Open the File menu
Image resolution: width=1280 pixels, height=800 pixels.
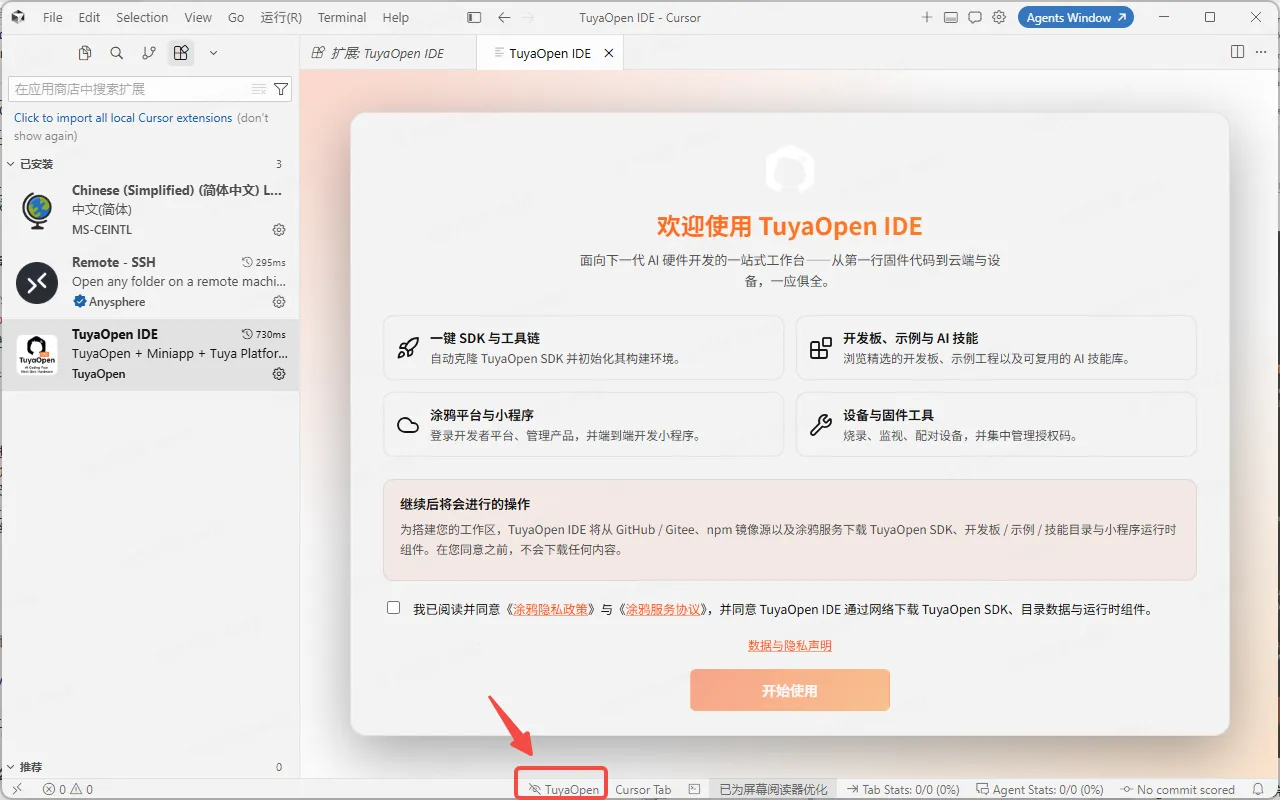[53, 17]
